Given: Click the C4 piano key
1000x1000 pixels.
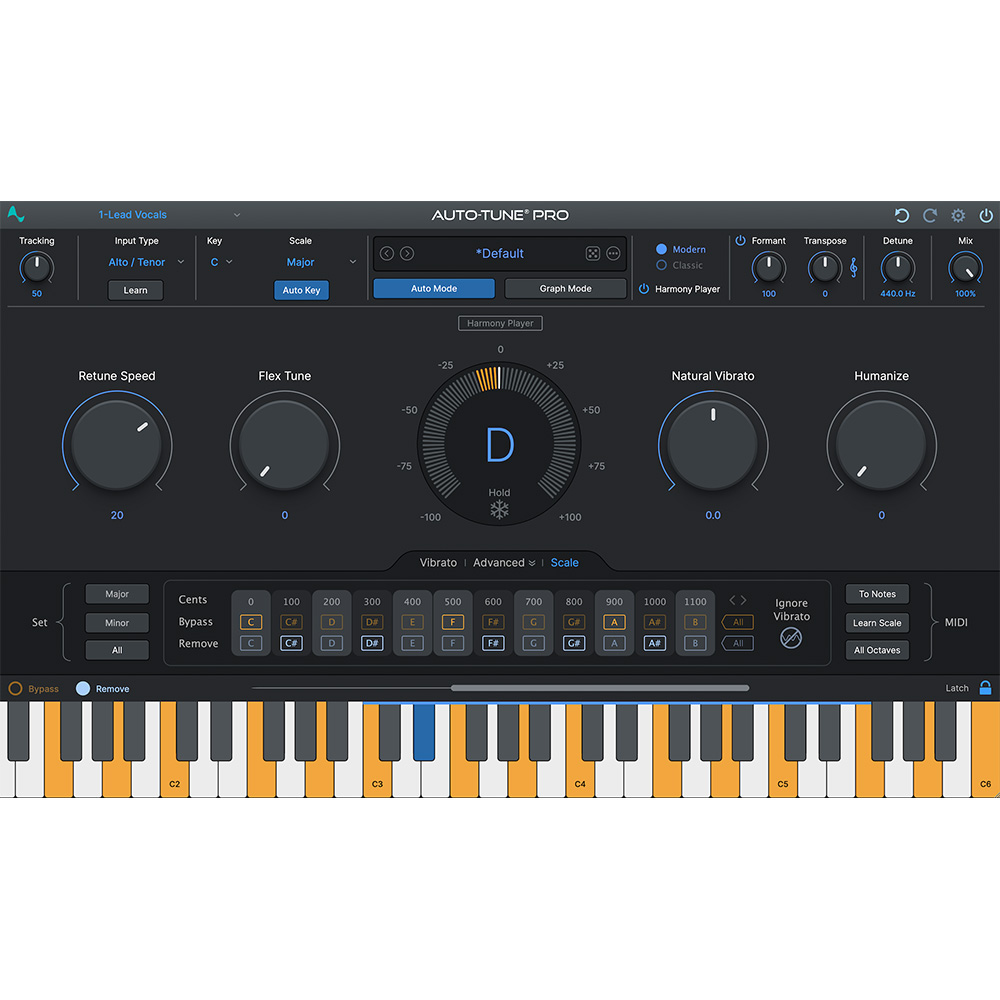Looking at the screenshot, I should (x=580, y=778).
